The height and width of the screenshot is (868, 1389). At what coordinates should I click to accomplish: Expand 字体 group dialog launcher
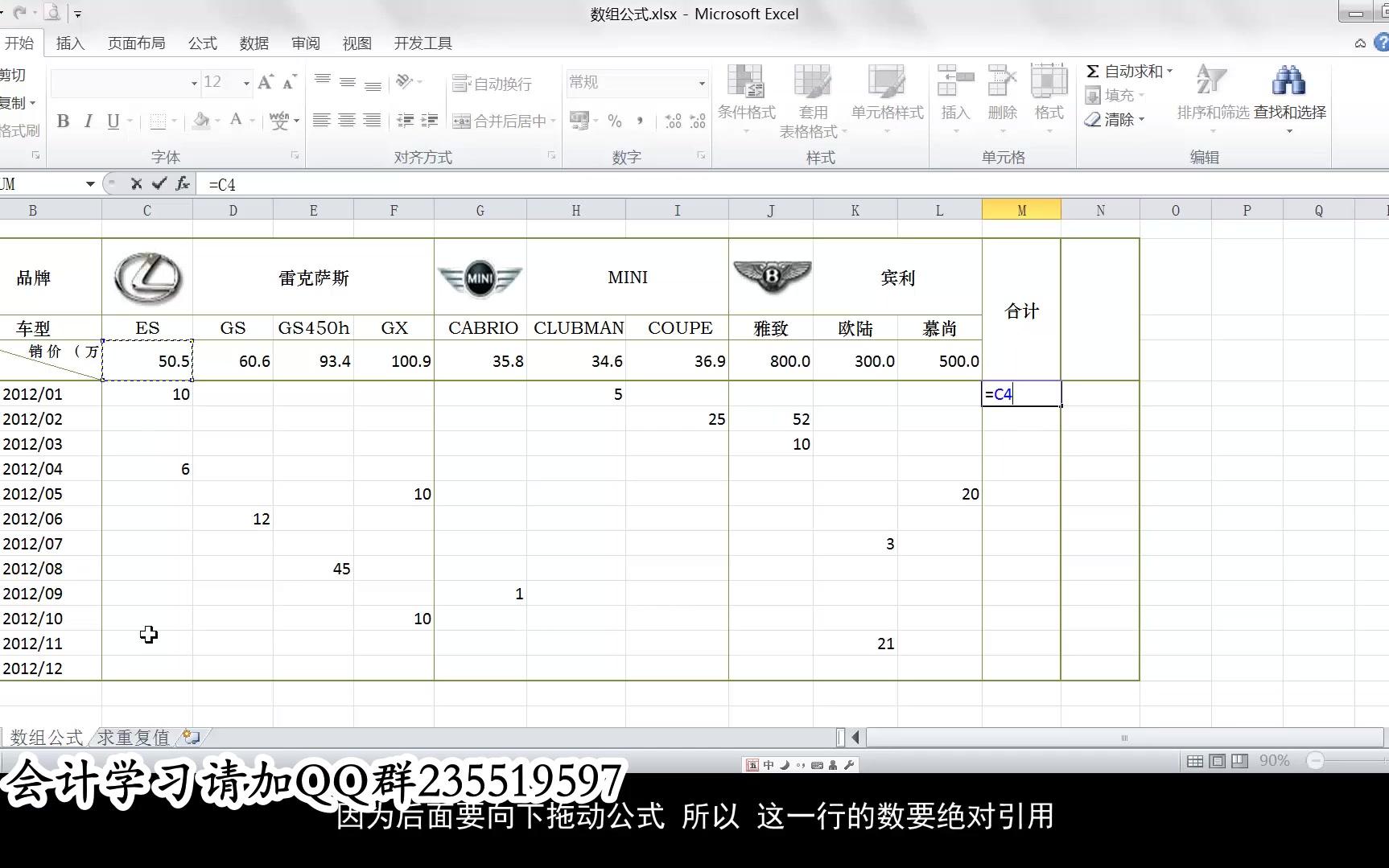(x=295, y=155)
